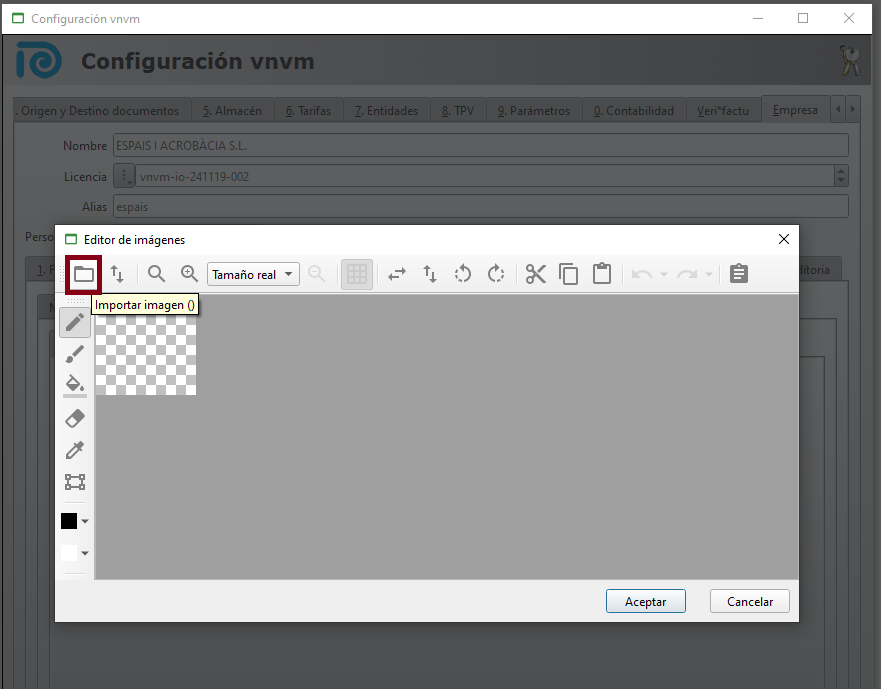Pick the Eyedropper color picker tool
881x689 pixels.
[75, 450]
